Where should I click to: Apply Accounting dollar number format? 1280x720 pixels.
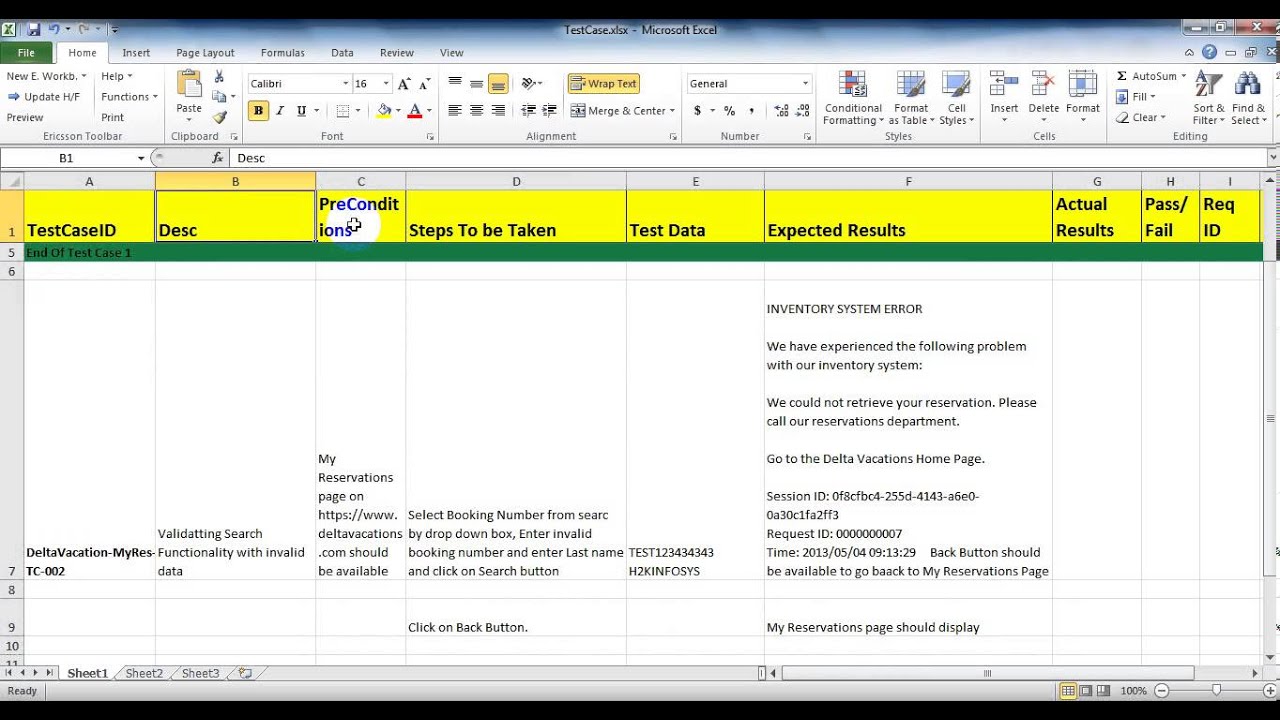[697, 111]
